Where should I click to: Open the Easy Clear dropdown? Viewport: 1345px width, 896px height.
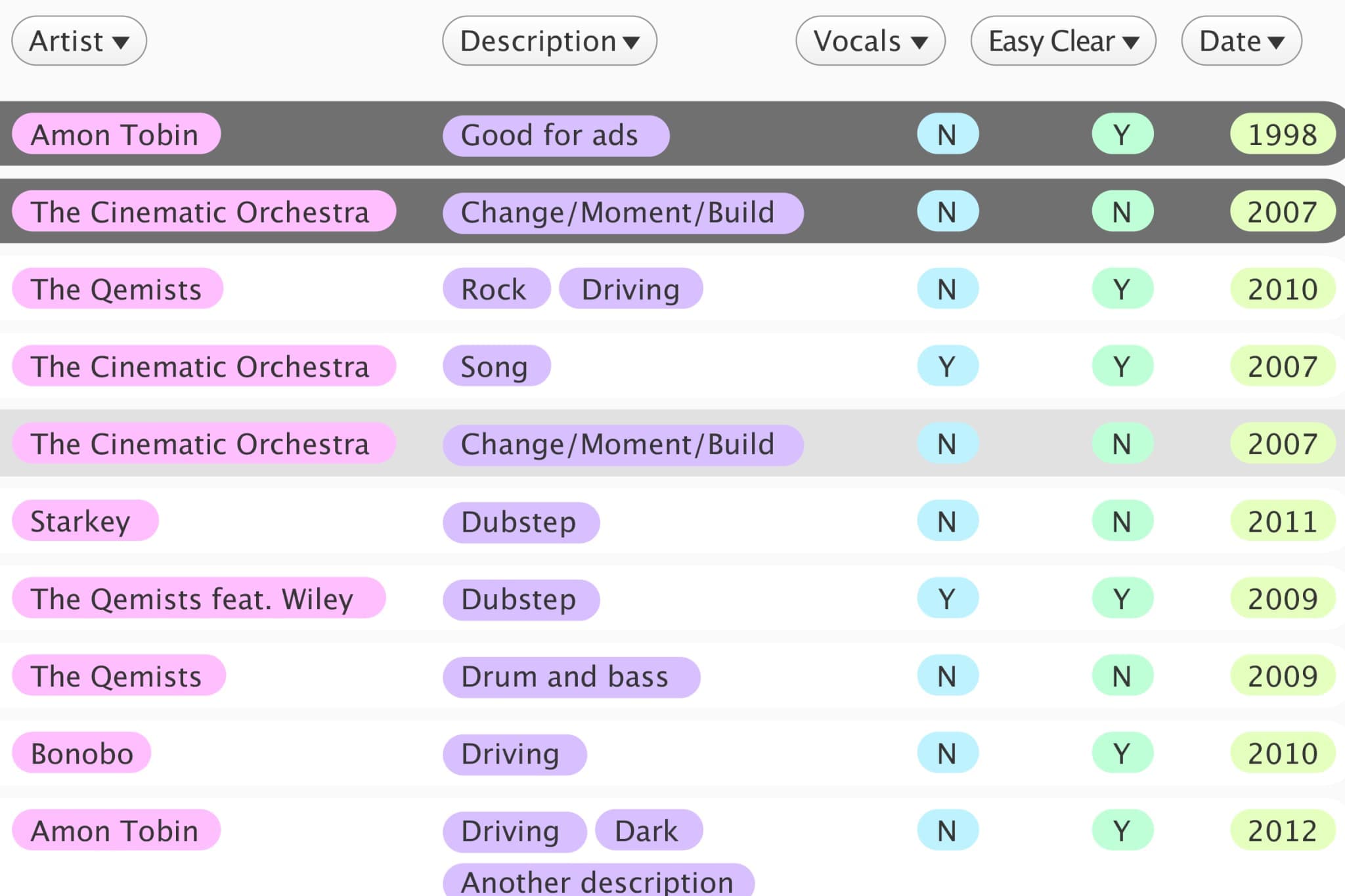[1063, 41]
